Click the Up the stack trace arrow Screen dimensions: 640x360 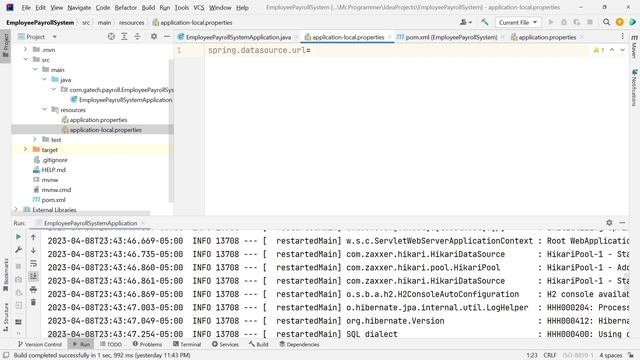tap(33, 237)
